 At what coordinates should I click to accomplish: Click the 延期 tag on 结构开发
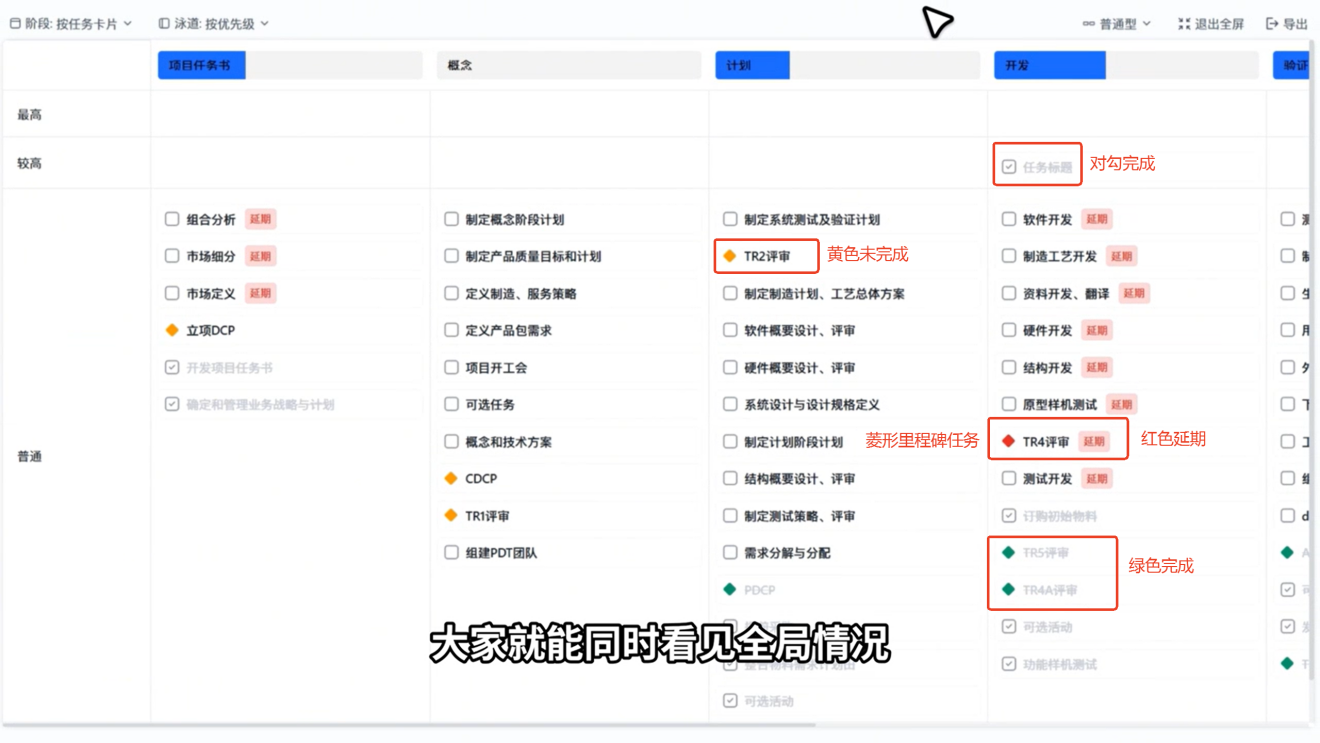coord(1097,367)
